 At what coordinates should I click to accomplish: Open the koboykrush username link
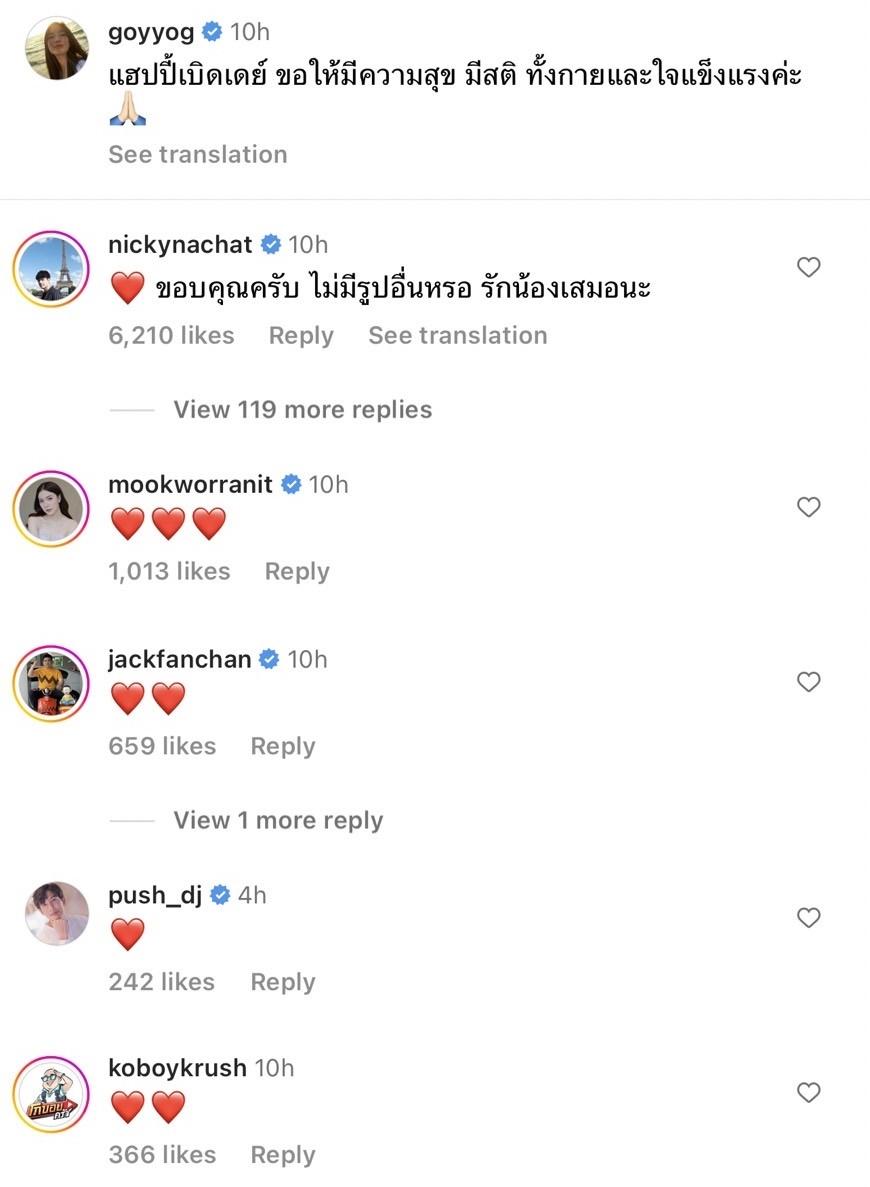point(177,1068)
